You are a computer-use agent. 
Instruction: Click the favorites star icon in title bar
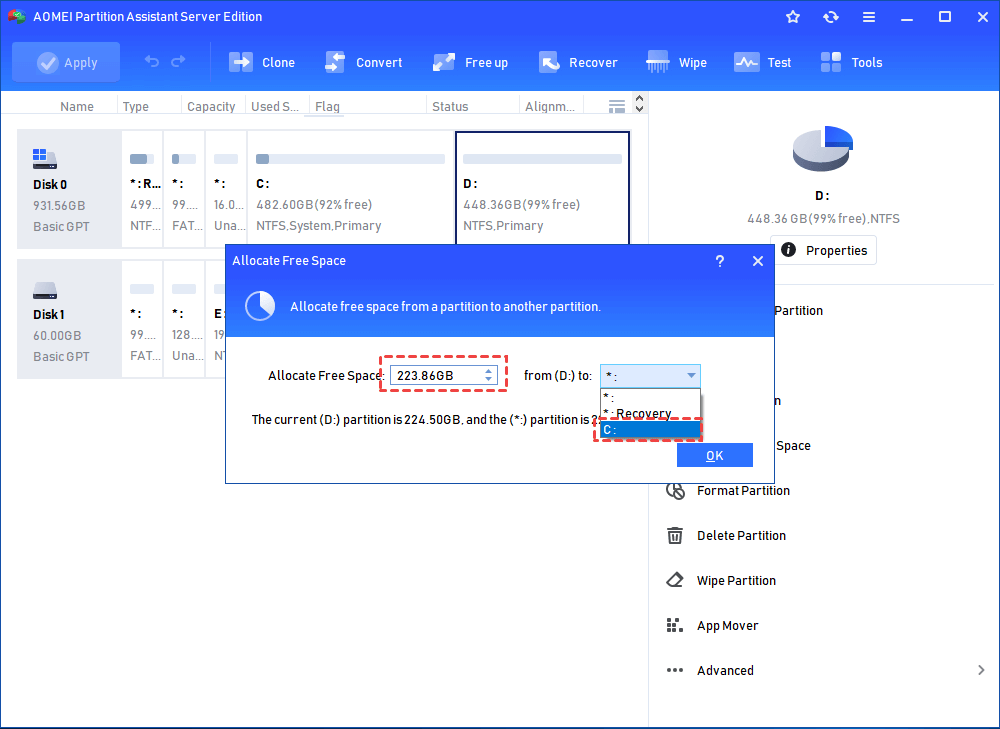click(793, 17)
